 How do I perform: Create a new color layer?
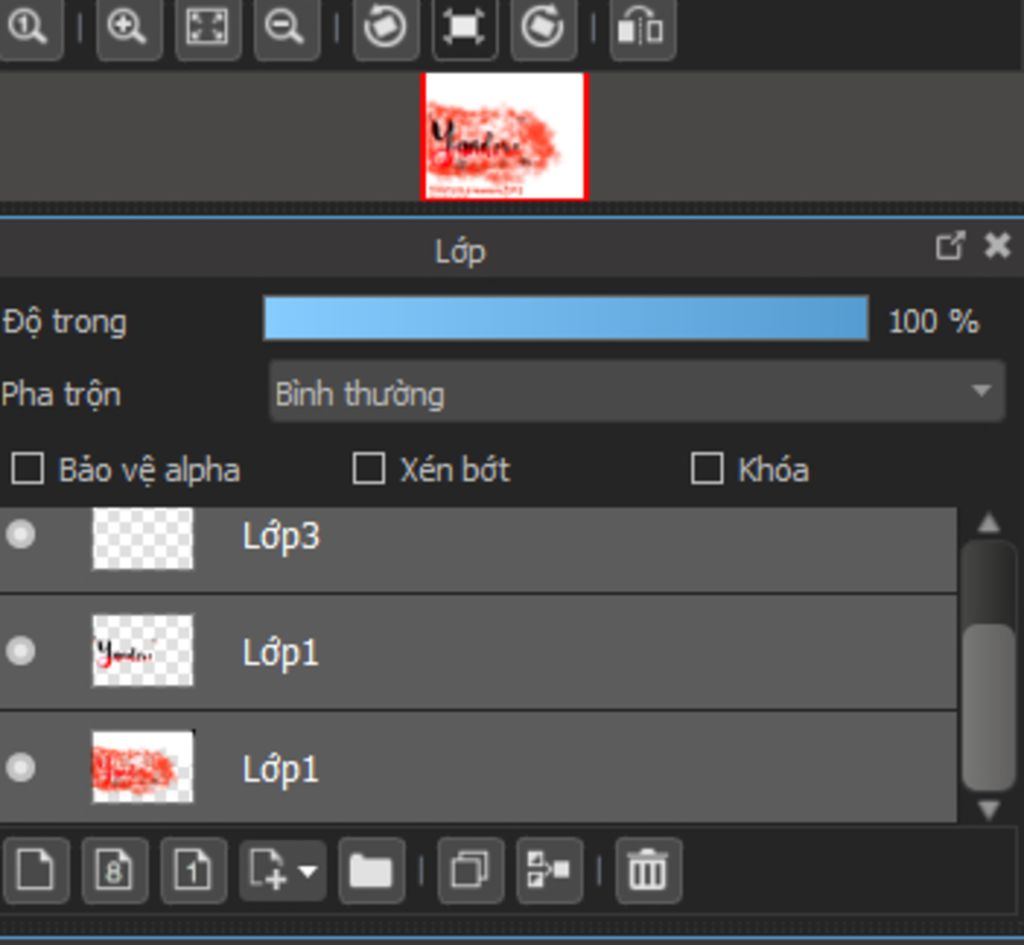tap(35, 870)
